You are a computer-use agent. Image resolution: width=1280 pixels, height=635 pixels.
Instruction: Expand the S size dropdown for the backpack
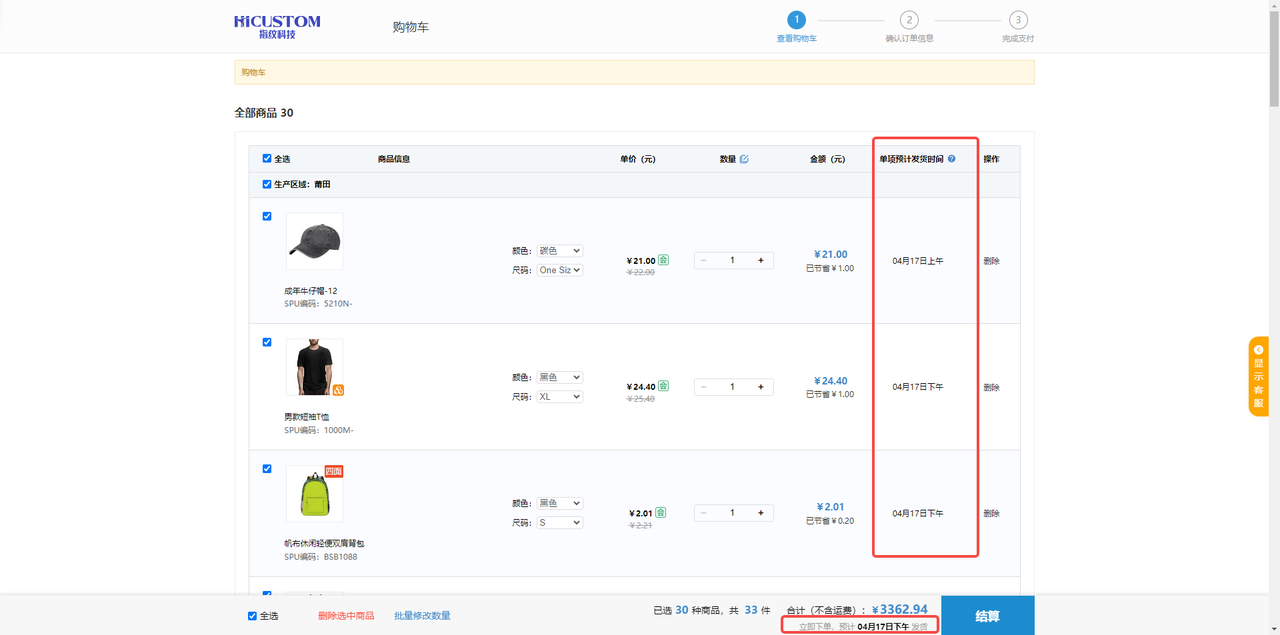pos(559,523)
